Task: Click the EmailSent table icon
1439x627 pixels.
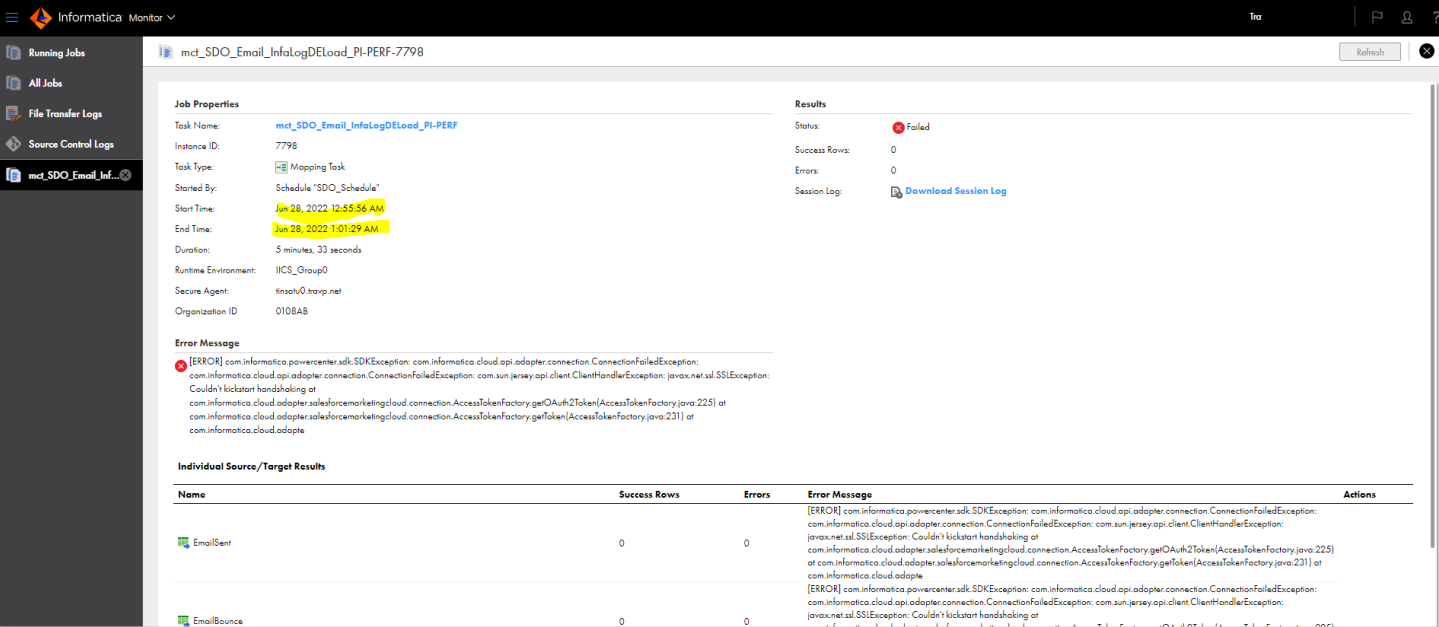Action: pyautogui.click(x=184, y=543)
